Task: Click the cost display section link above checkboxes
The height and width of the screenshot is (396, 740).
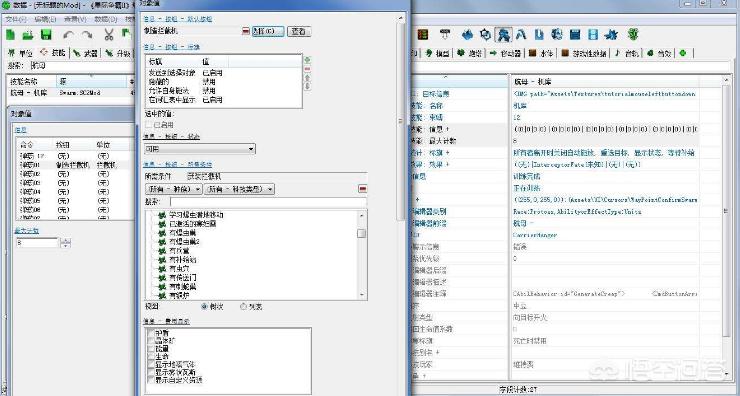Action: click(x=167, y=321)
